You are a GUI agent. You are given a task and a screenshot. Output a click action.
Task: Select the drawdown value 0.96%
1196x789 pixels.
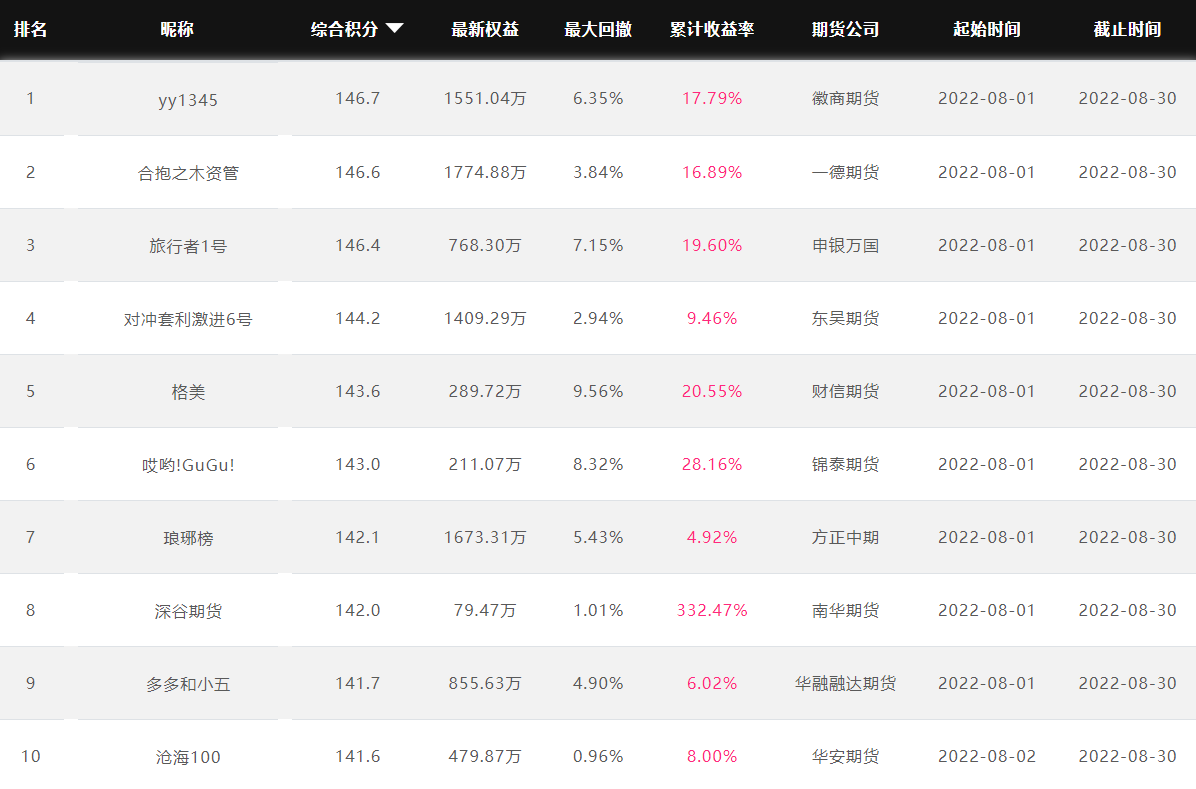(598, 756)
